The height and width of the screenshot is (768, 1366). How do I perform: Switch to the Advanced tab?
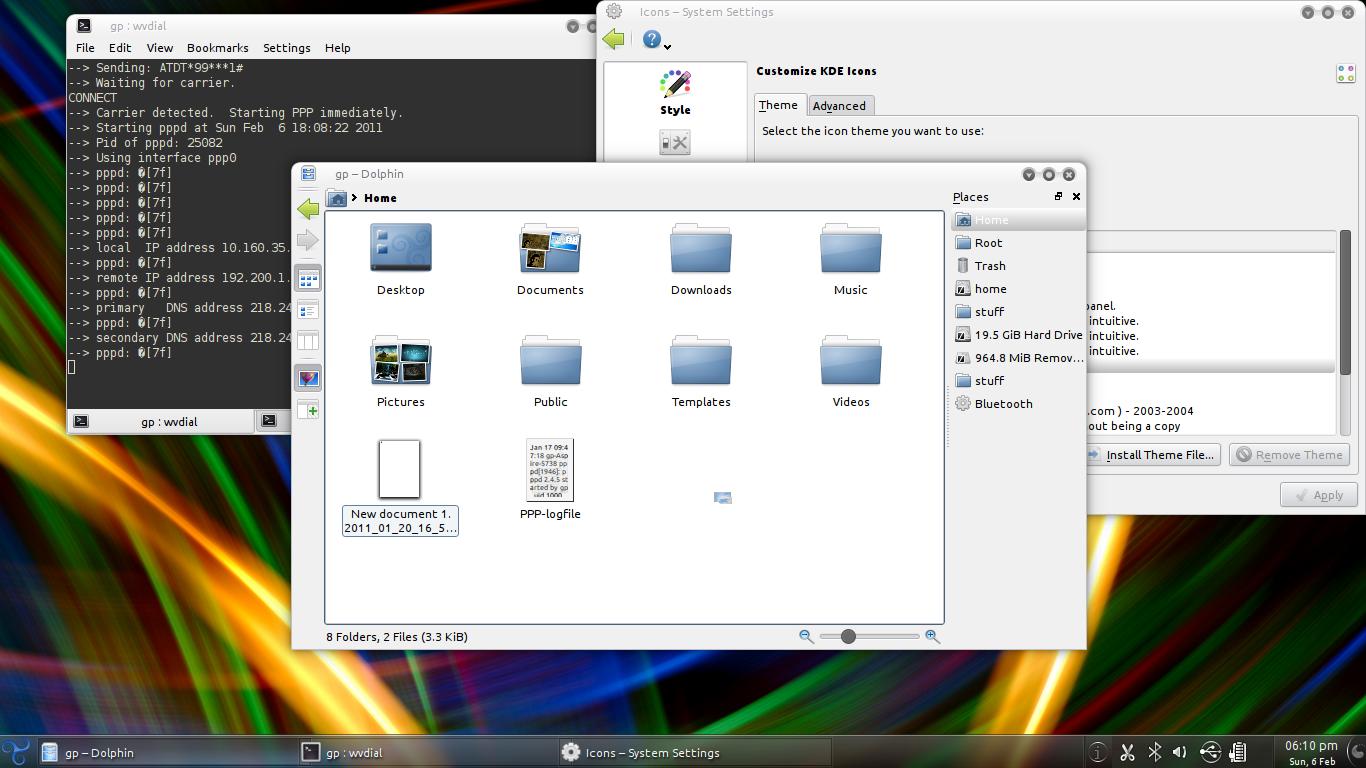coord(839,106)
